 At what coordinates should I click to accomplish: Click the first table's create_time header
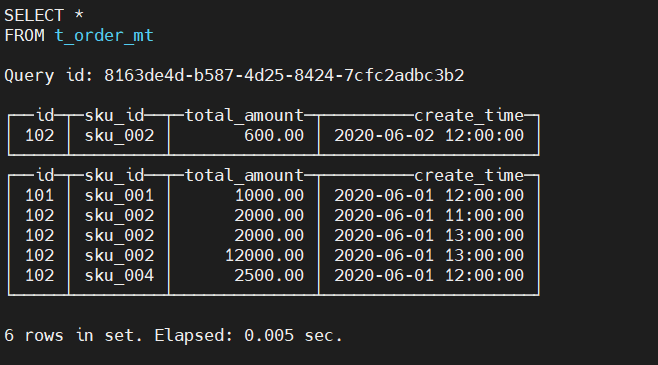point(469,116)
